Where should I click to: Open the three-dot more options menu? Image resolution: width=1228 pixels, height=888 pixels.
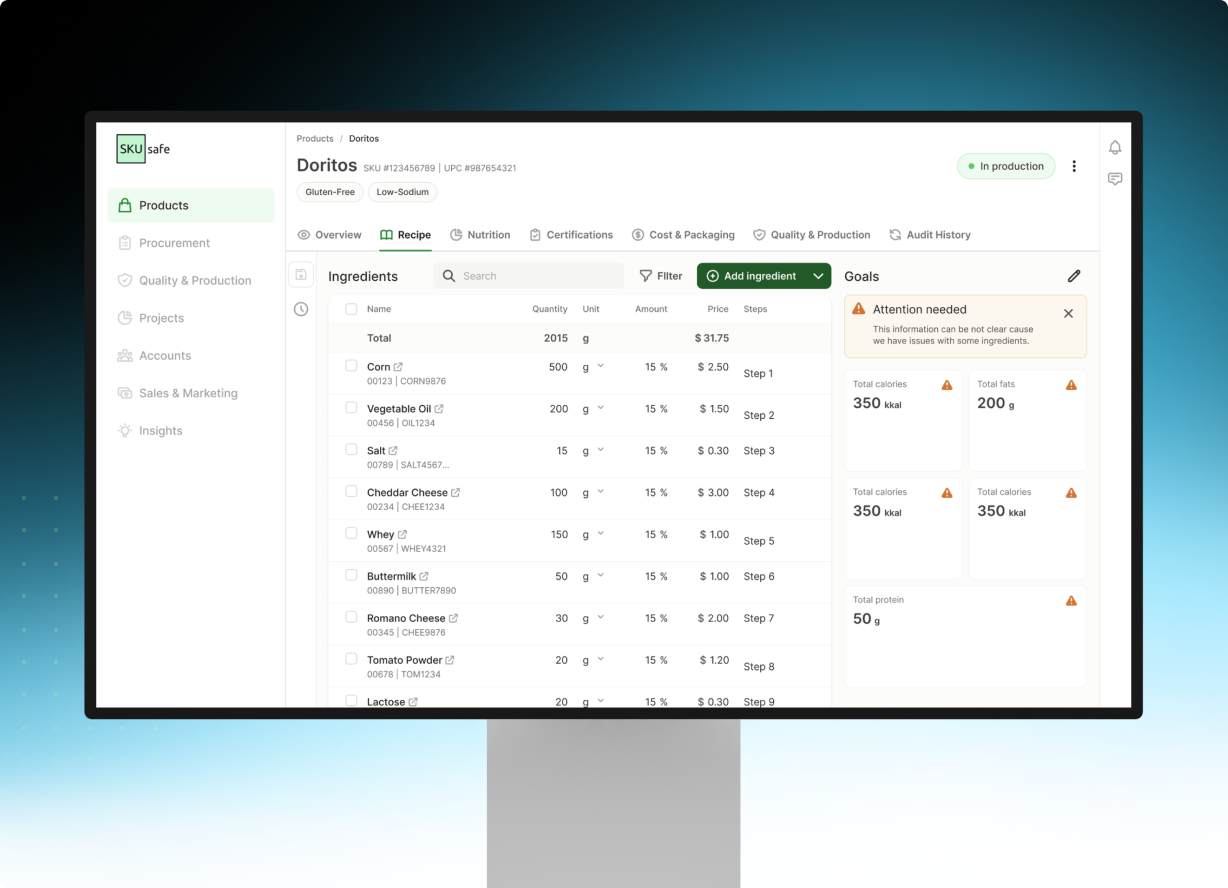pos(1074,166)
